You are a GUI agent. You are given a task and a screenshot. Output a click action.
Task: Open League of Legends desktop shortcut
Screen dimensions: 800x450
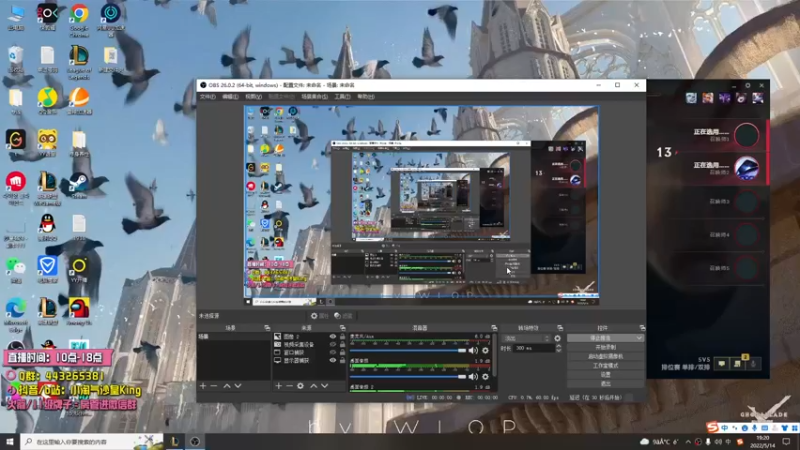click(x=79, y=61)
